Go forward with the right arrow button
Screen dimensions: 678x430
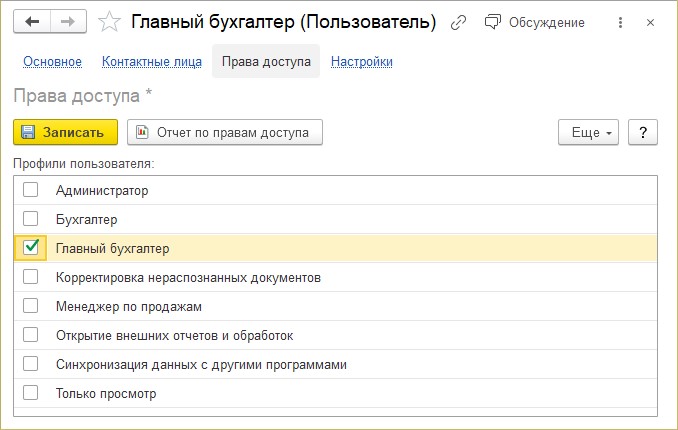[x=68, y=22]
